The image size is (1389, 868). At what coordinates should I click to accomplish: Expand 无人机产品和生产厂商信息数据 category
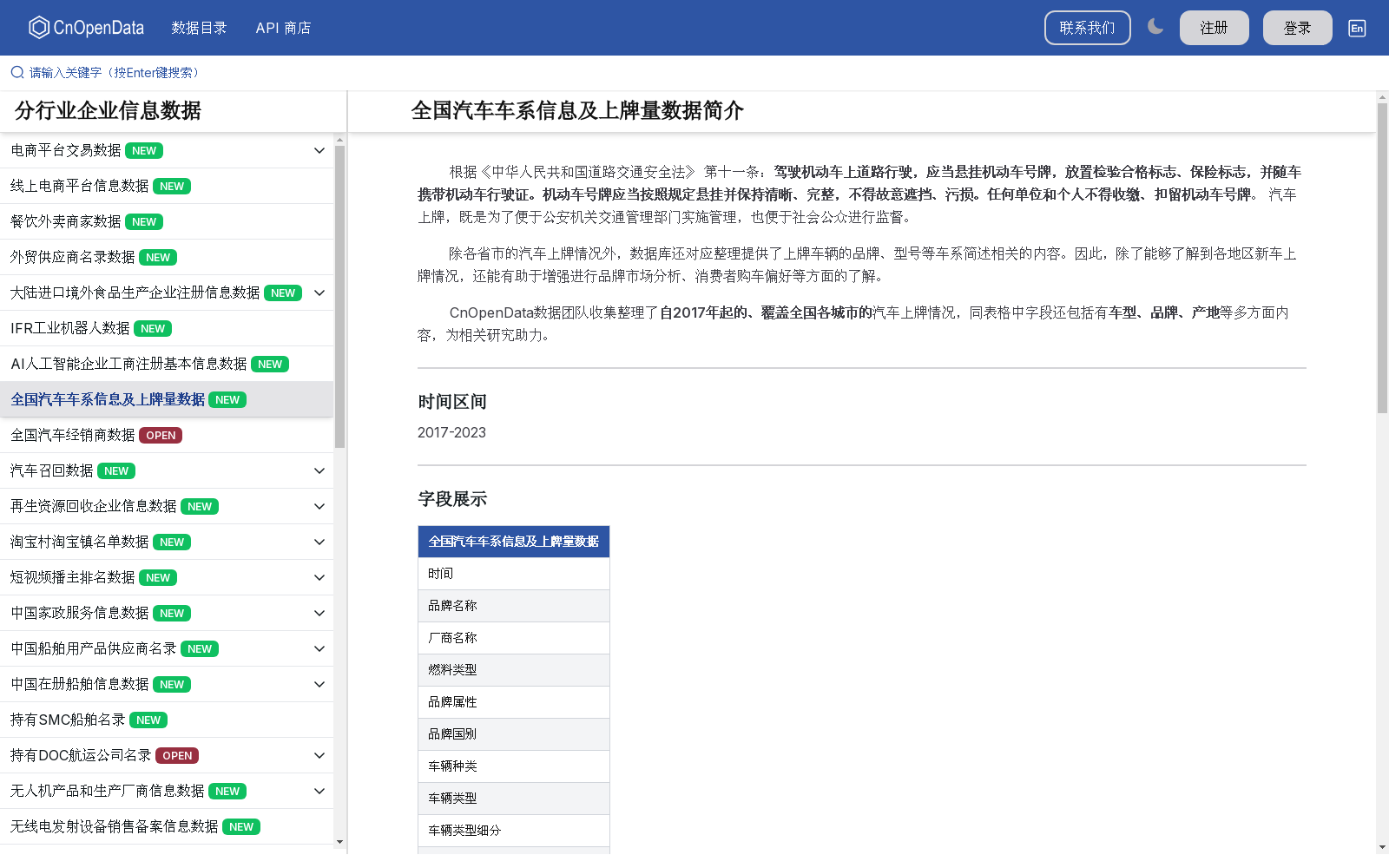click(319, 791)
